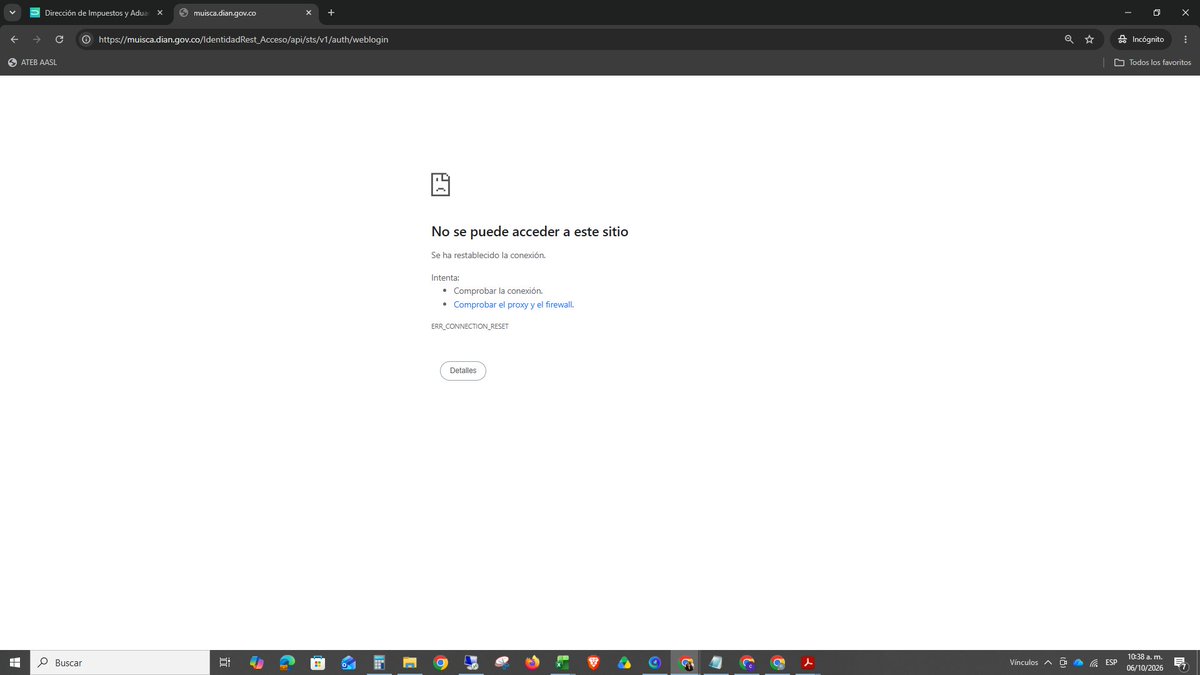Image resolution: width=1200 pixels, height=675 pixels.
Task: Open File Explorer from the taskbar
Action: 409,662
